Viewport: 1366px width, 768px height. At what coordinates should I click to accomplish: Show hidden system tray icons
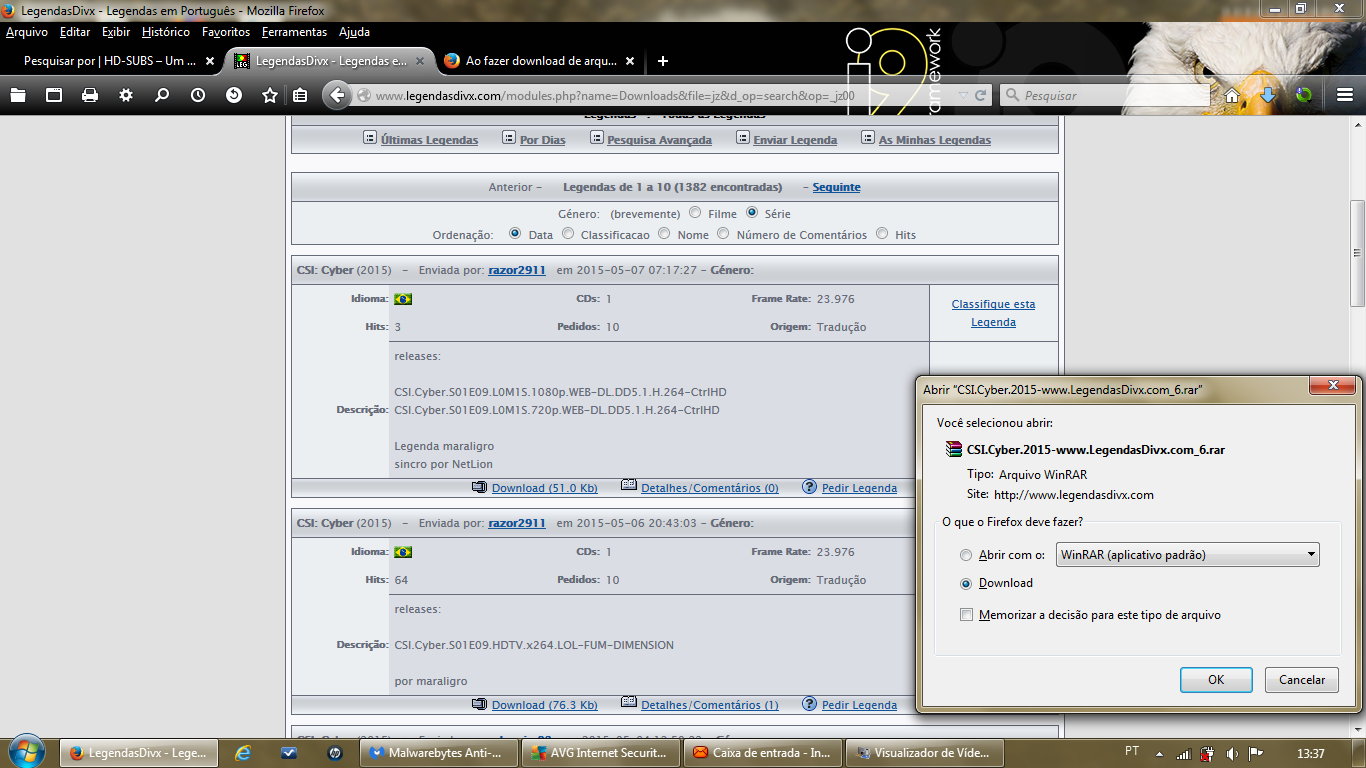tap(1159, 753)
